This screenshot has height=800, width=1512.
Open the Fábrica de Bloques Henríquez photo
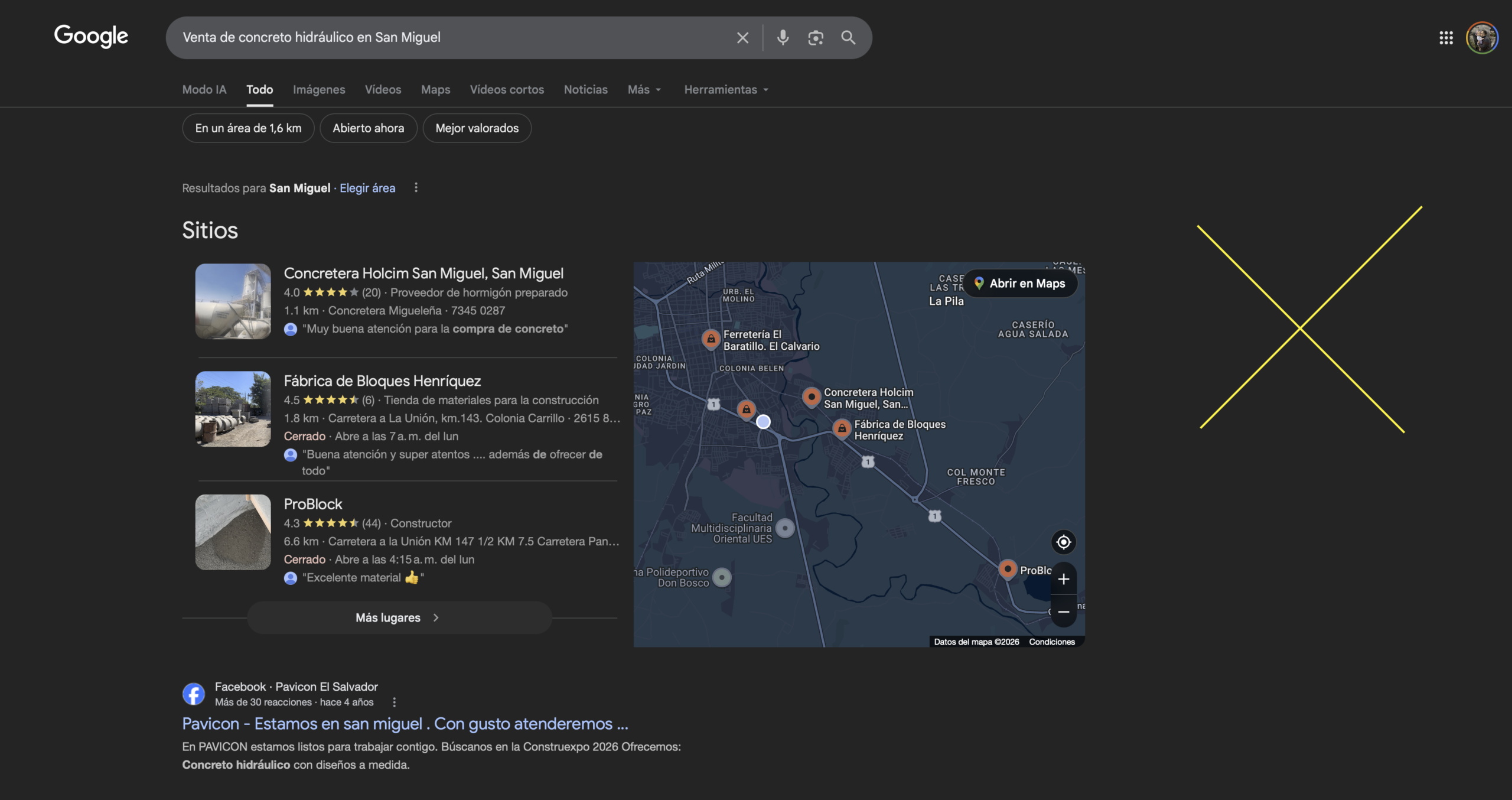pos(233,409)
